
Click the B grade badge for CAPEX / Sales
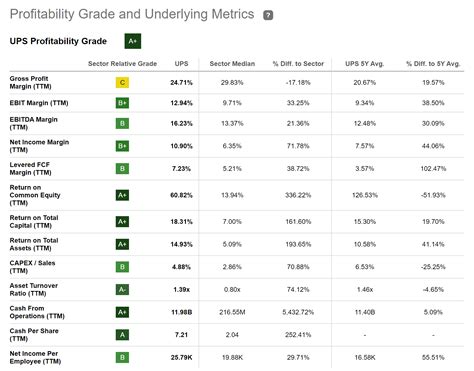tap(122, 267)
